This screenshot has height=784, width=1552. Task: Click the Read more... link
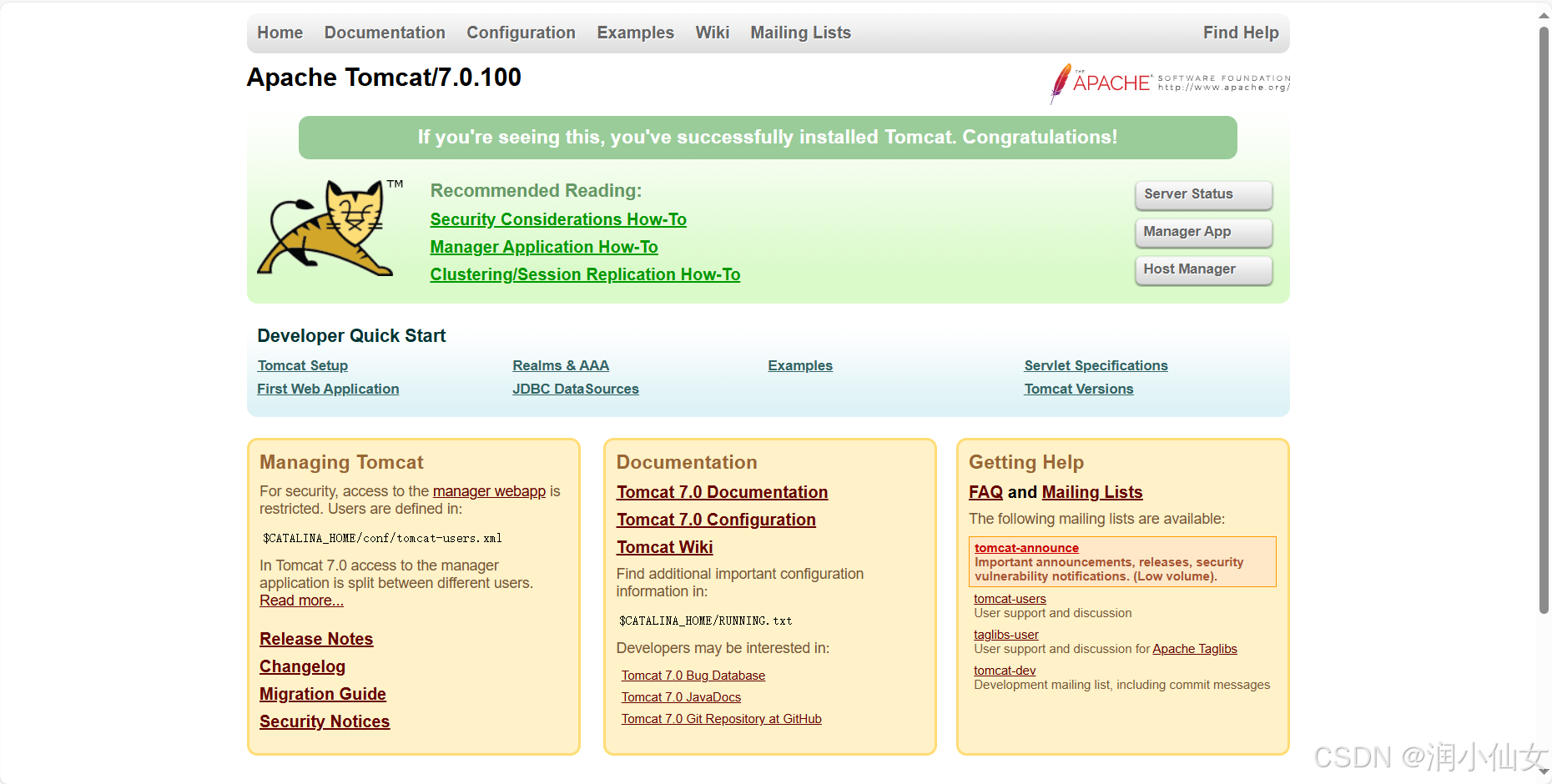point(301,601)
